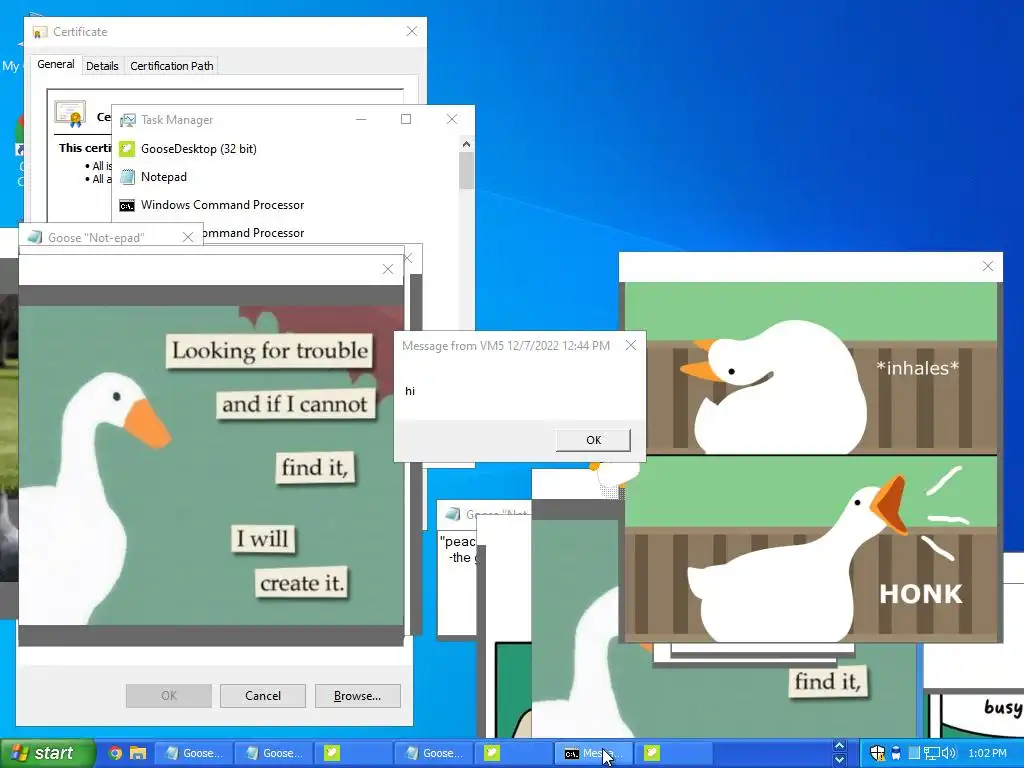The height and width of the screenshot is (768, 1024).
Task: Open the Certification Path tab
Action: (172, 66)
